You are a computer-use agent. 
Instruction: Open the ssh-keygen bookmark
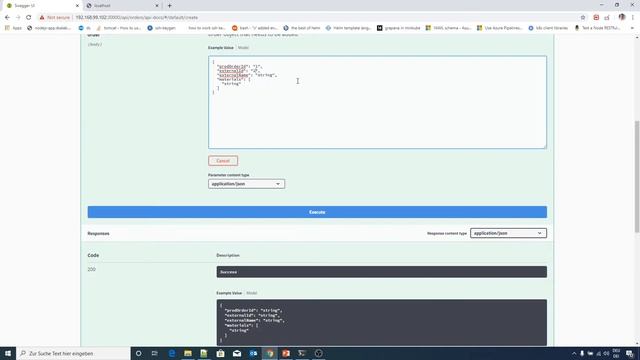[162, 28]
